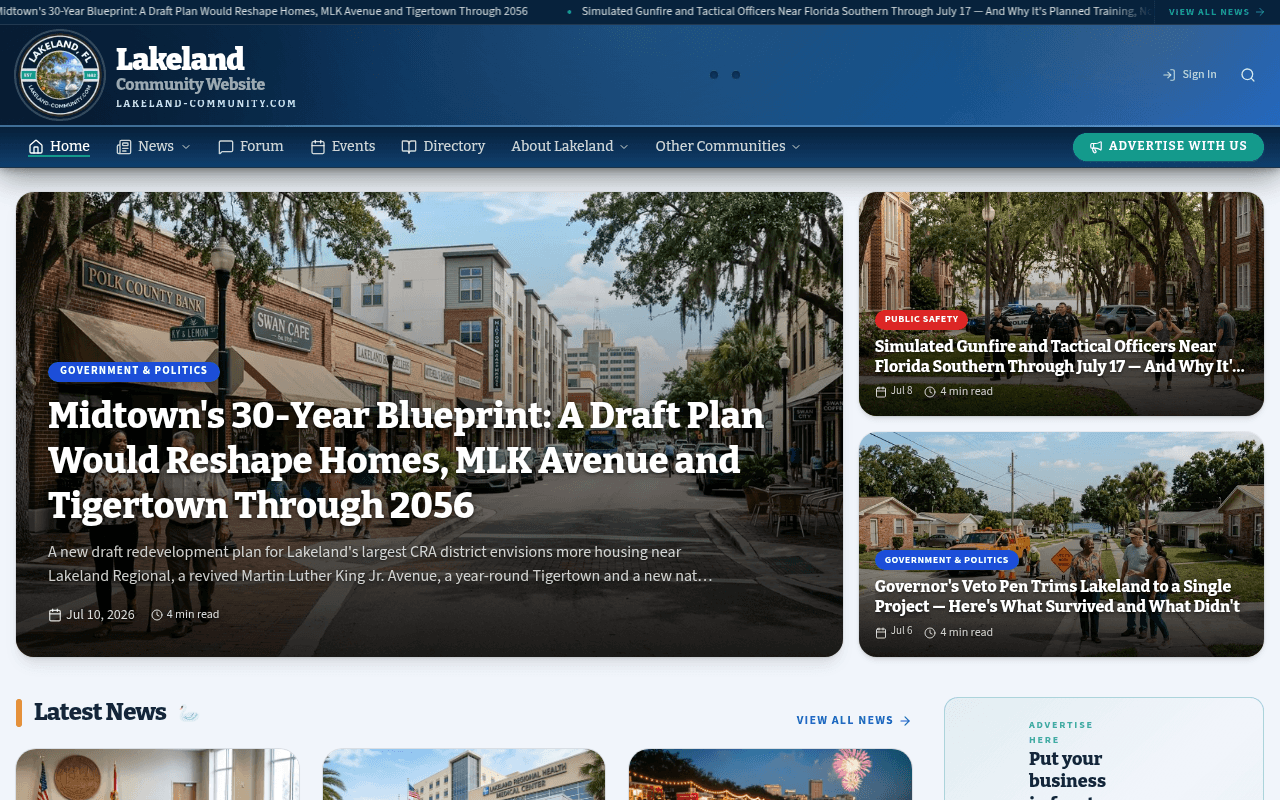The height and width of the screenshot is (800, 1280).
Task: Click the calendar icon beside Jul 8
Action: 881,391
